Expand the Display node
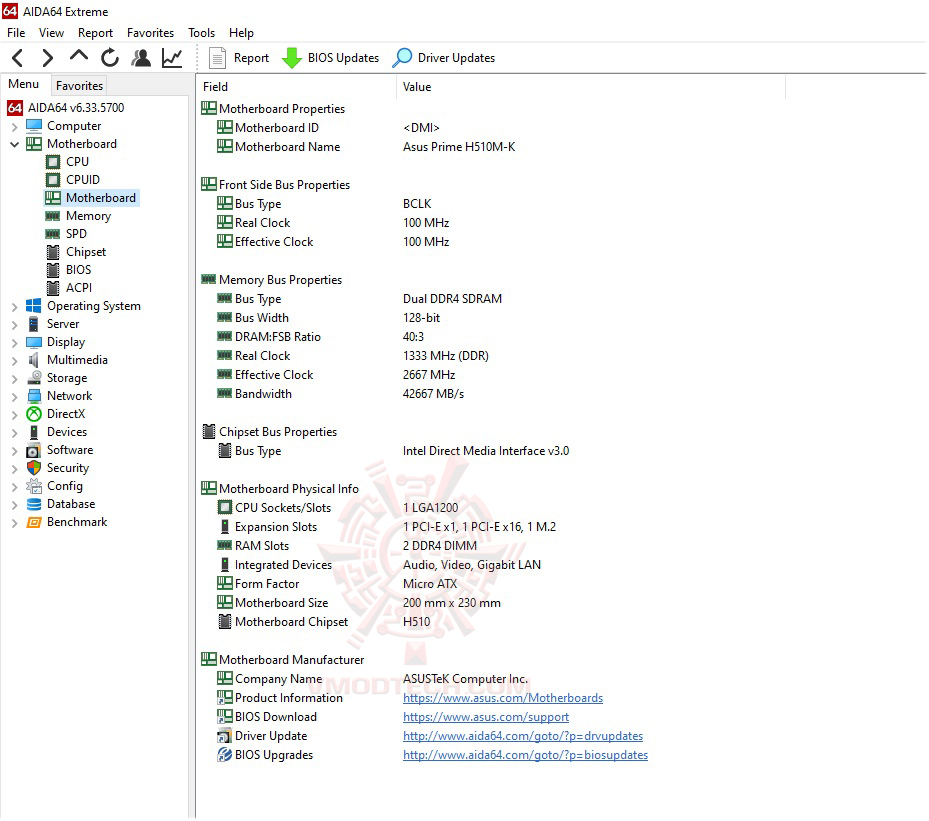 click(15, 343)
